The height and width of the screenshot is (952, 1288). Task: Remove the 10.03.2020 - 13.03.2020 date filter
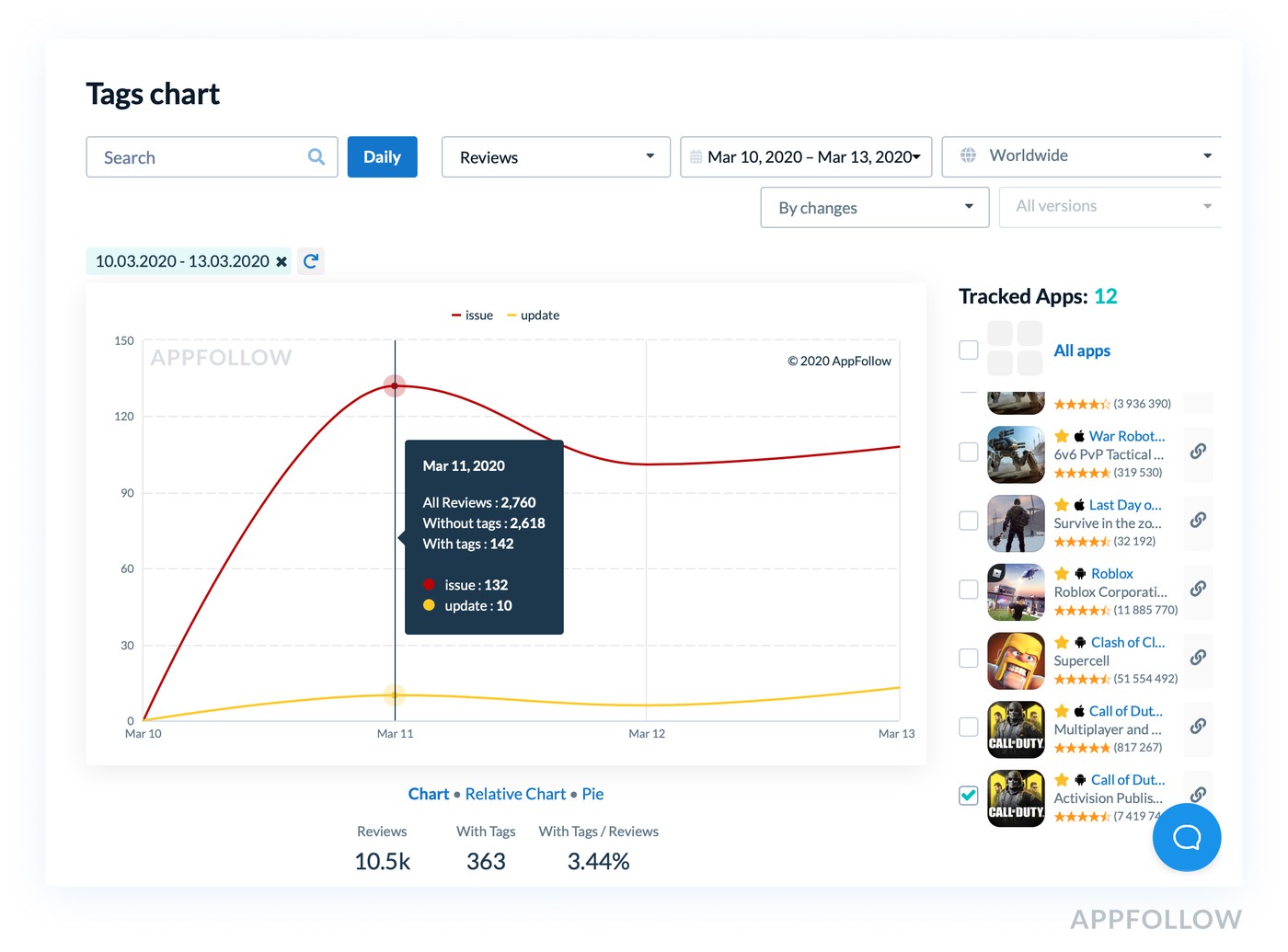282,262
